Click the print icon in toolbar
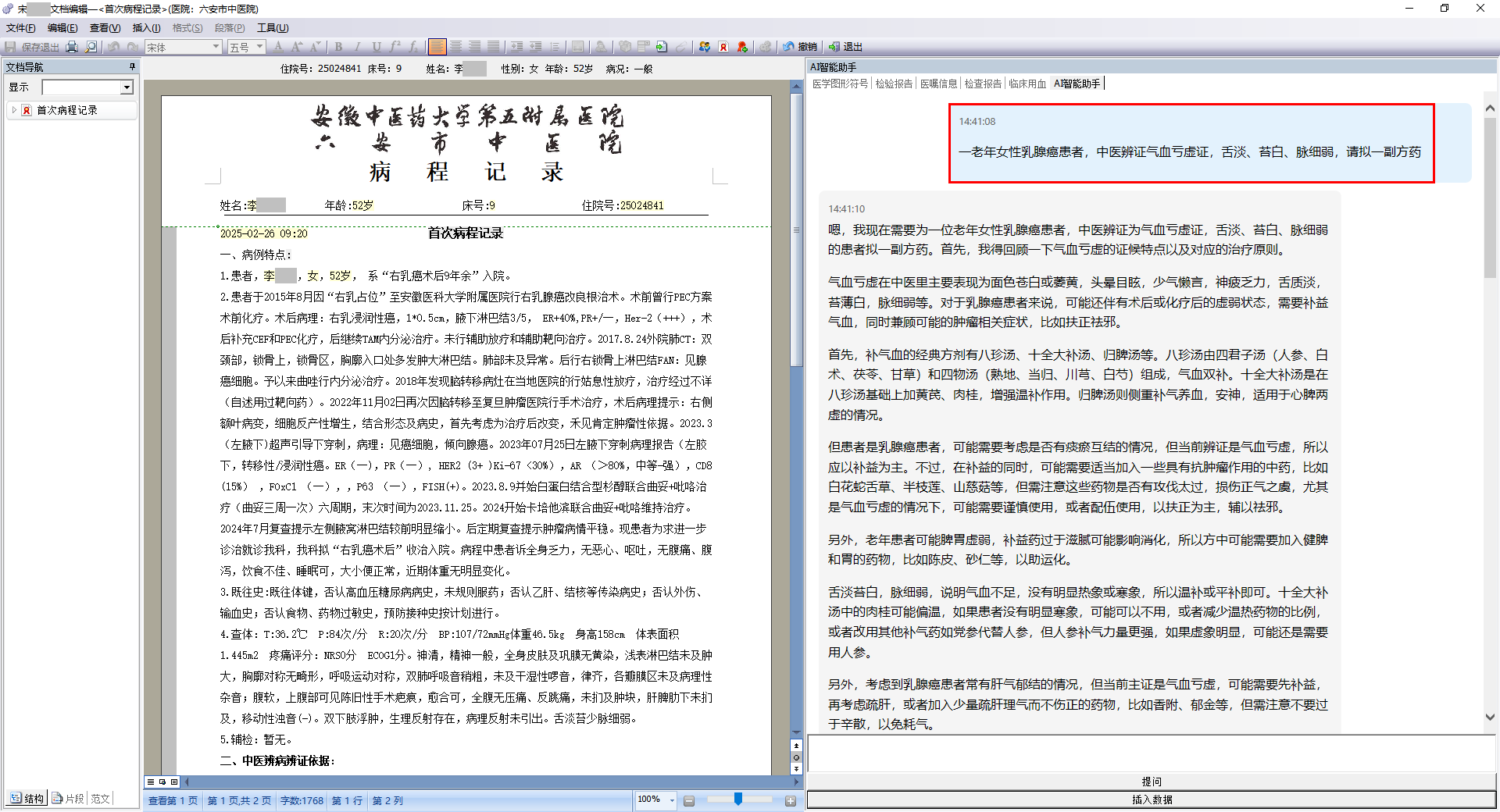This screenshot has width=1500, height=812. (72, 47)
